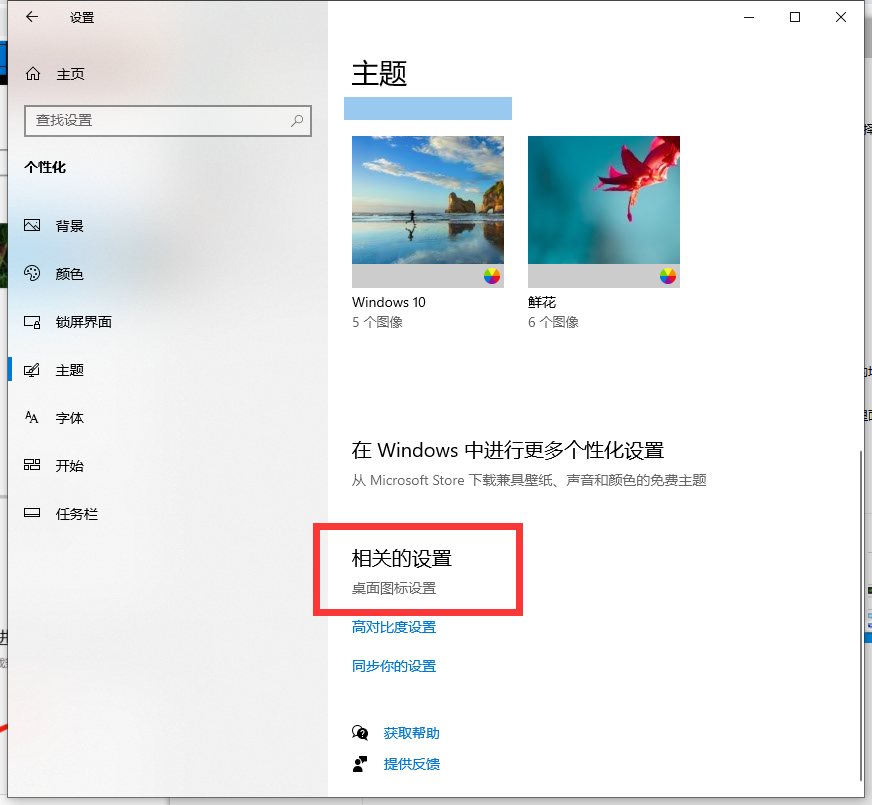Click the 获取帮助 chat bubble icon

360,733
